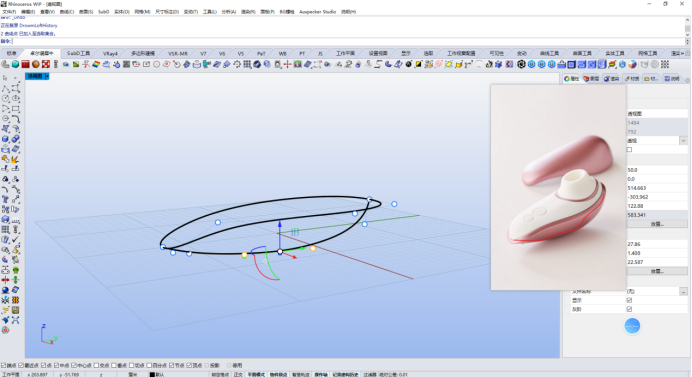Image resolution: width=692 pixels, height=377 pixels.
Task: Click the gear-shaped icon in the toolbar
Action: coord(237,64)
